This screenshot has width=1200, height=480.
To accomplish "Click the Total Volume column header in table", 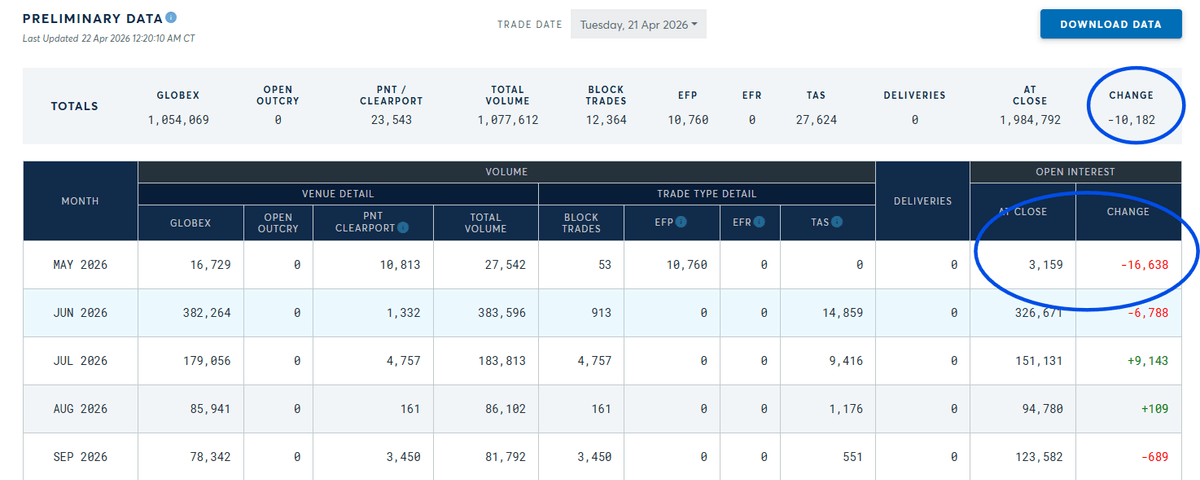I will tap(487, 222).
